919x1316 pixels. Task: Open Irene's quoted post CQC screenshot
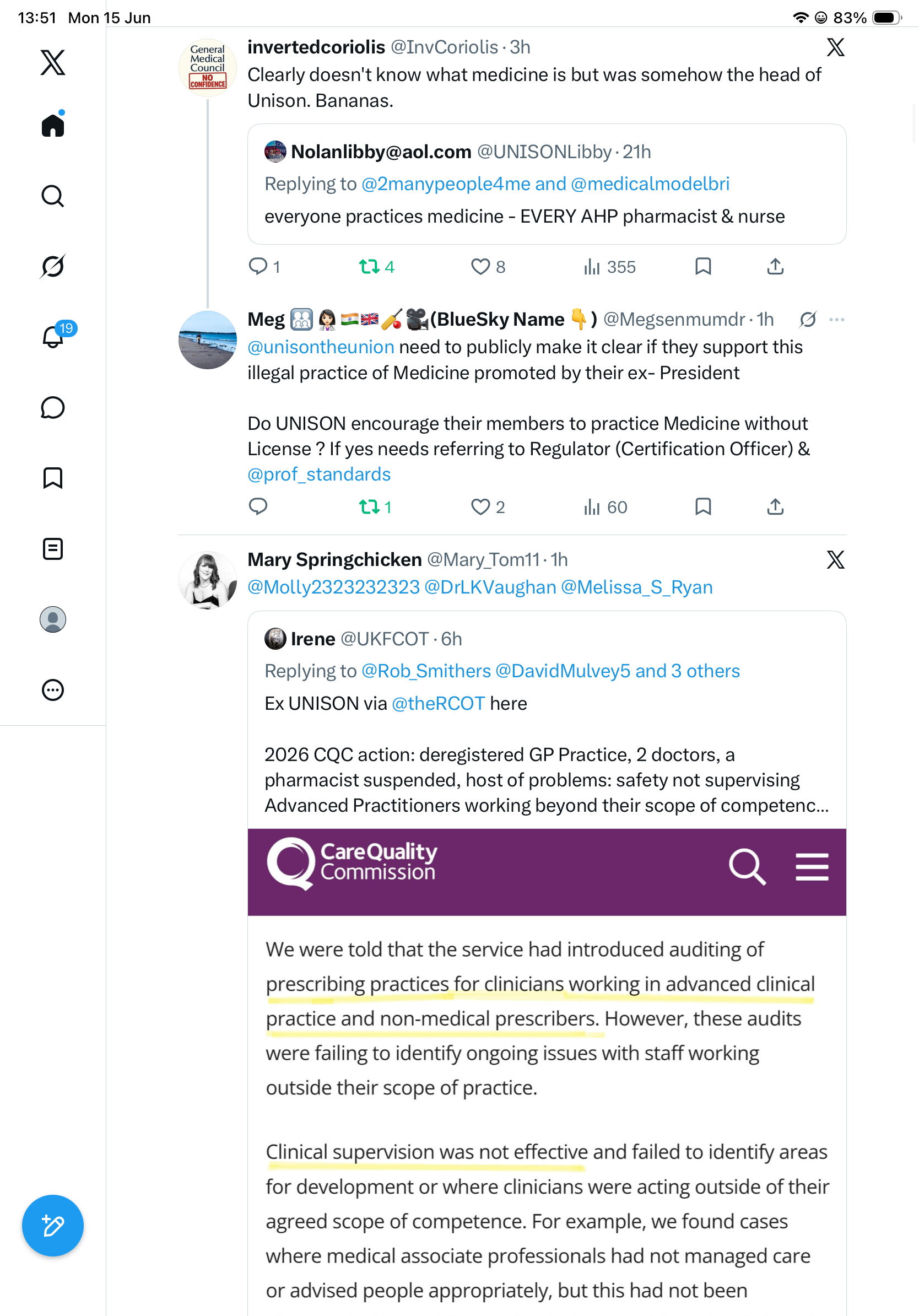point(547,1072)
